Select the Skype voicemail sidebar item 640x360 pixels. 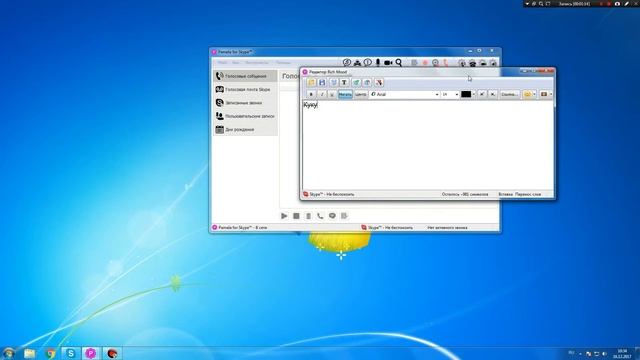point(246,89)
